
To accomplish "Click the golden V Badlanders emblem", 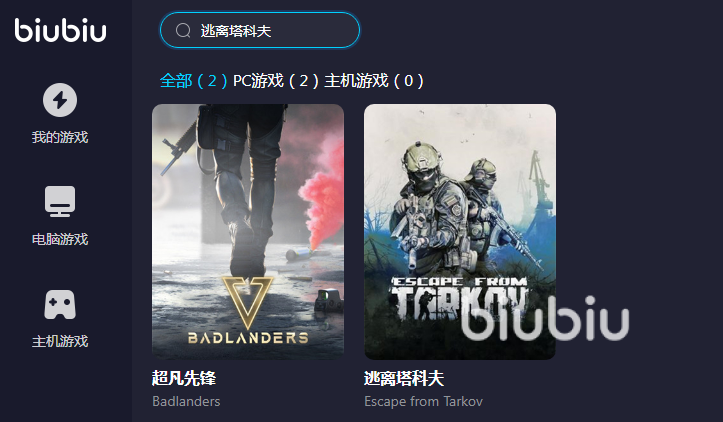I will coord(248,297).
